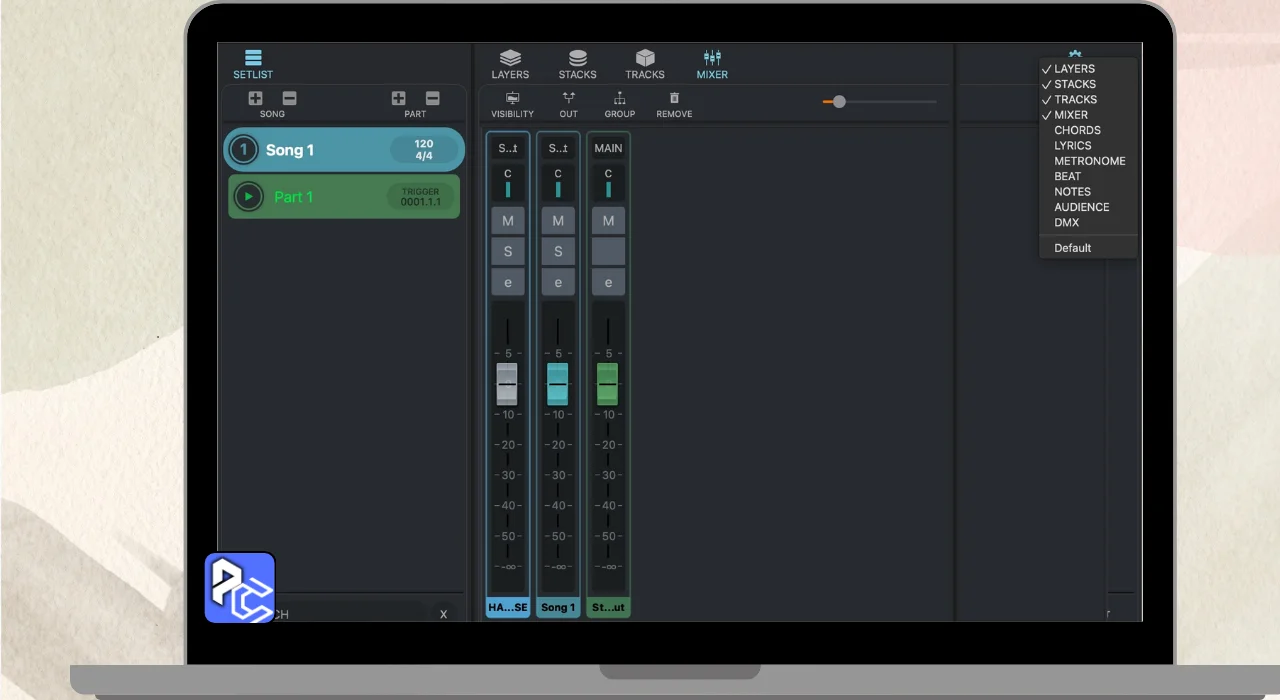Viewport: 1280px width, 700px height.
Task: Mute the first mixer channel
Action: coord(508,221)
